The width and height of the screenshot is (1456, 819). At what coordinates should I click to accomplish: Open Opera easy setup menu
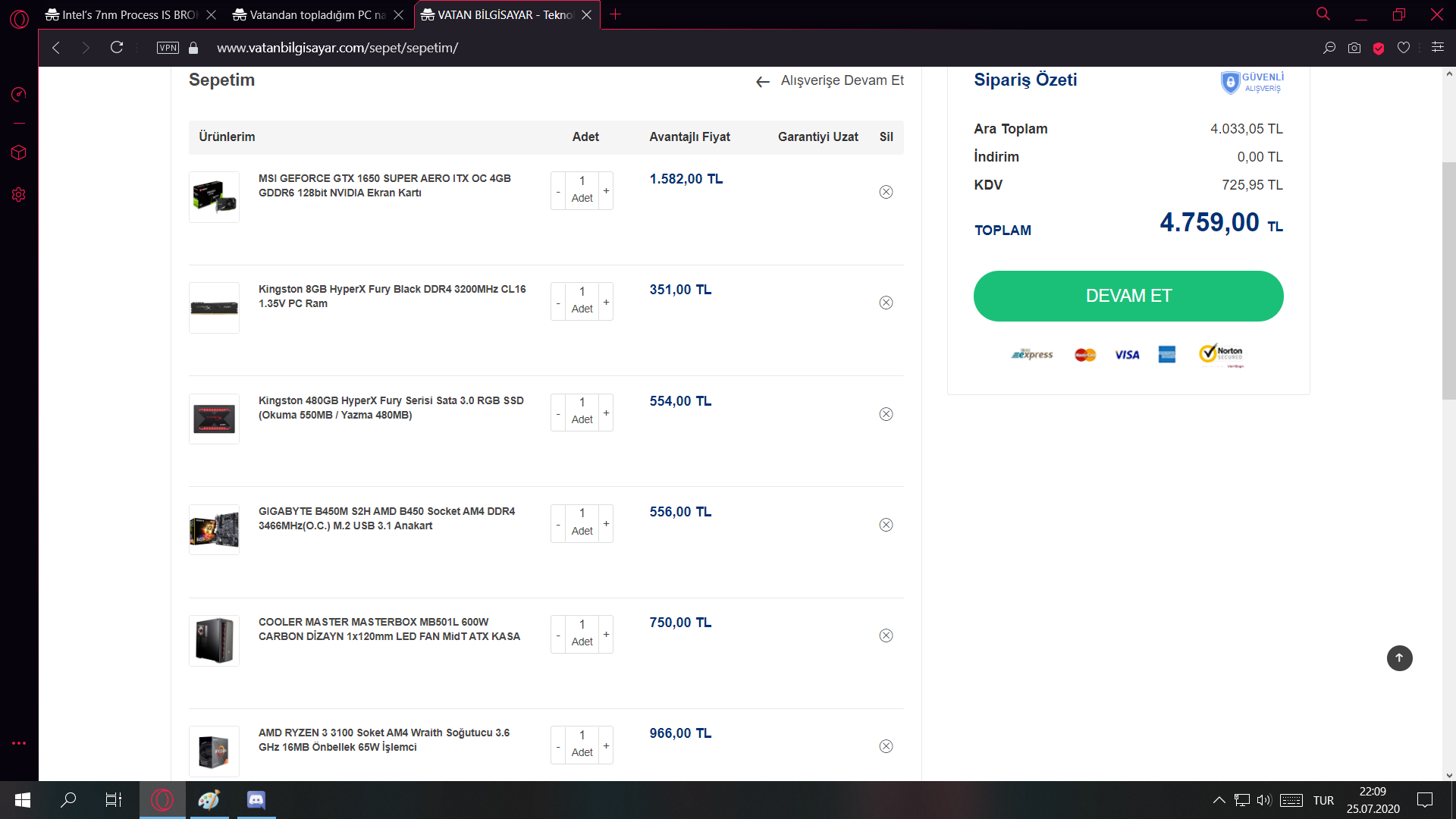(x=1437, y=48)
